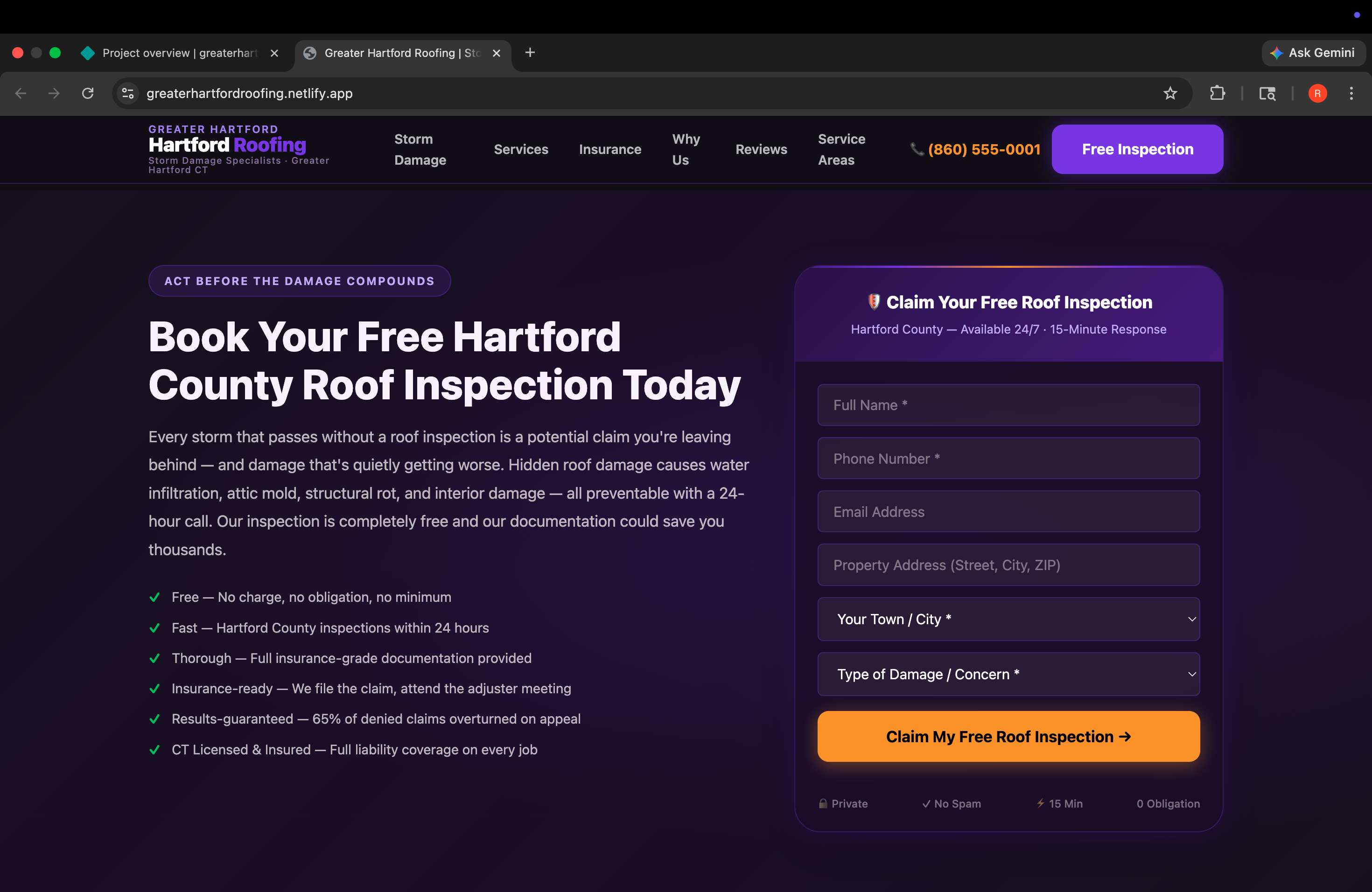Click the Hartford Roofing logo

point(238,149)
